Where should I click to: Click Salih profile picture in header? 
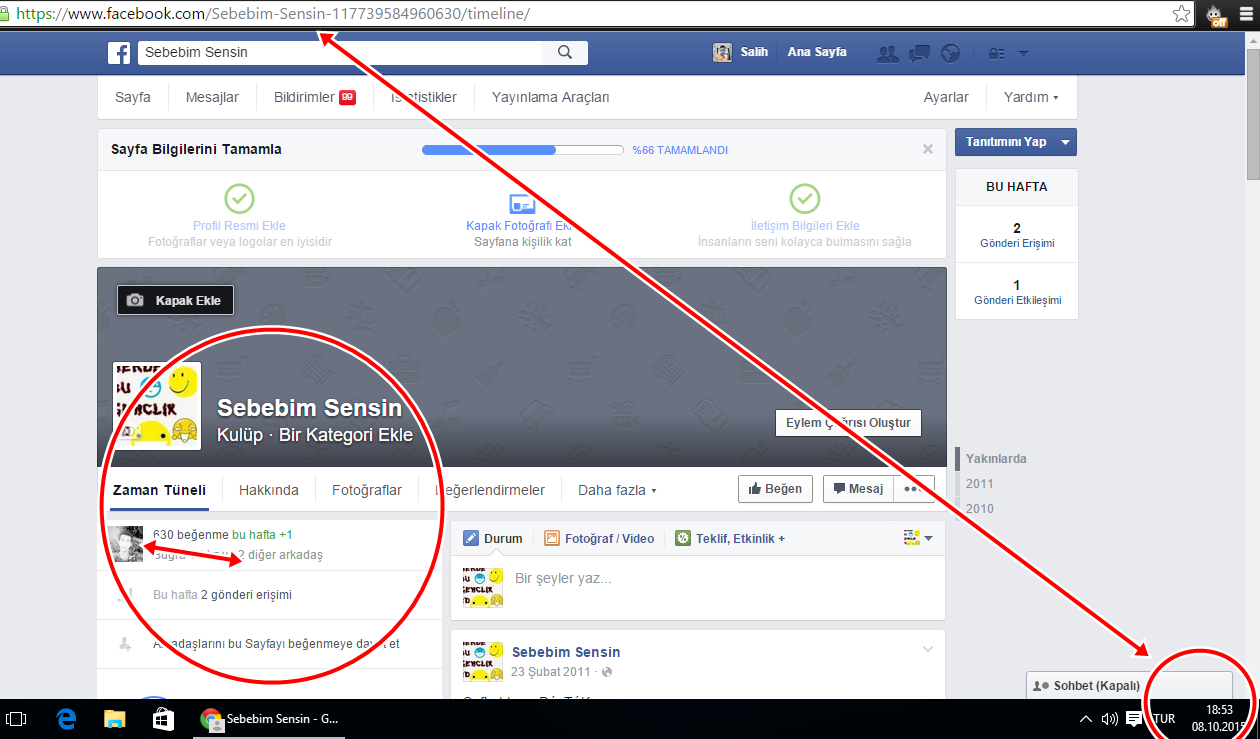pyautogui.click(x=722, y=52)
